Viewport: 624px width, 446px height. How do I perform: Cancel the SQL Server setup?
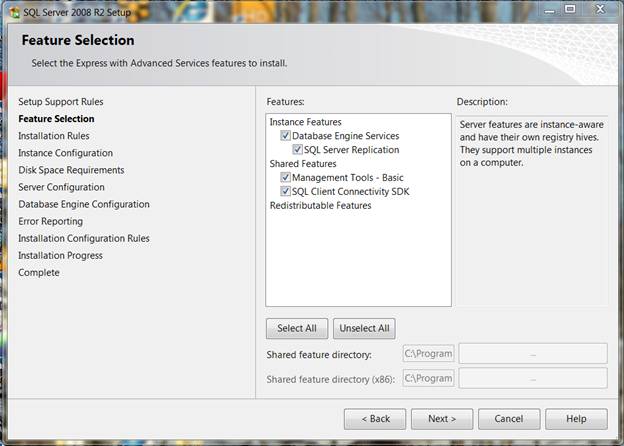click(x=509, y=419)
